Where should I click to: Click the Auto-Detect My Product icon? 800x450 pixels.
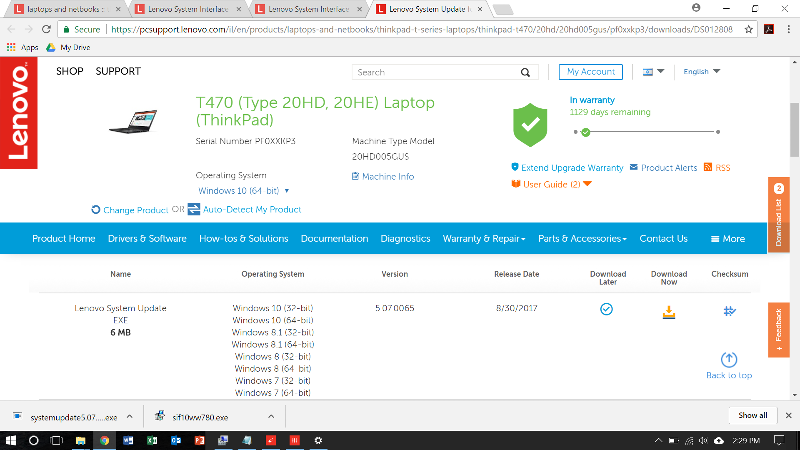[x=194, y=209]
